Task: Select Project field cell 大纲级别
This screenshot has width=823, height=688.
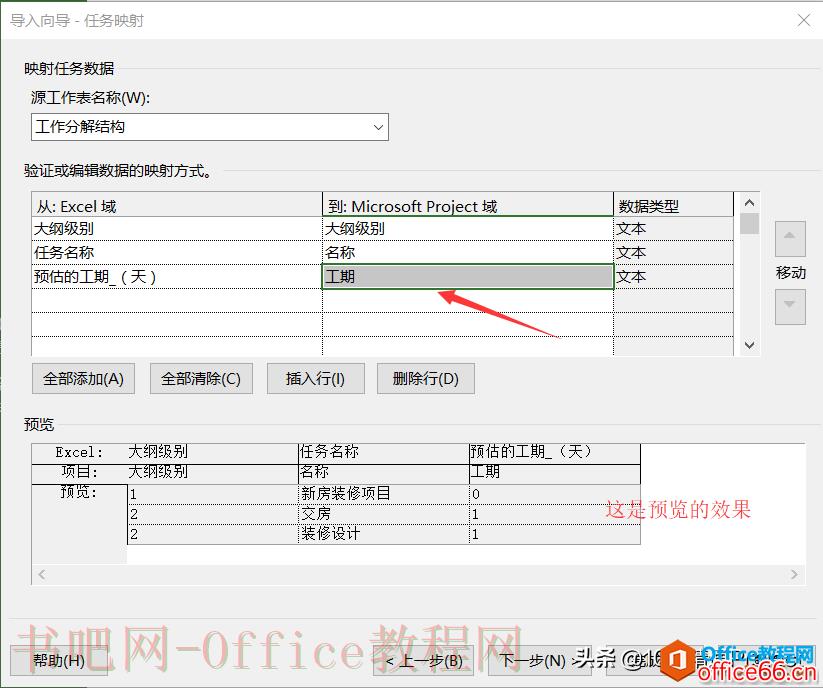Action: 468,229
